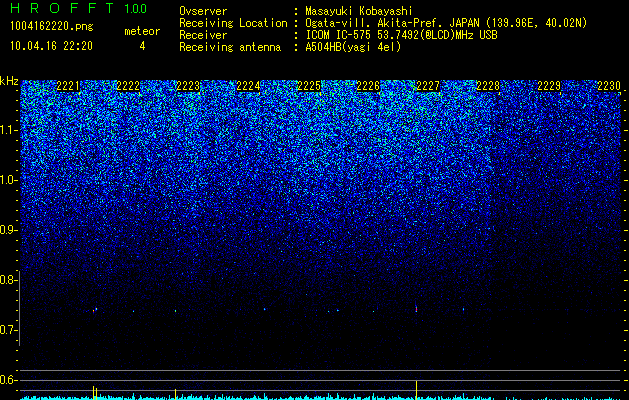Select the observer name Masayuki Kobayashi
629x400 pixels.
[359, 12]
